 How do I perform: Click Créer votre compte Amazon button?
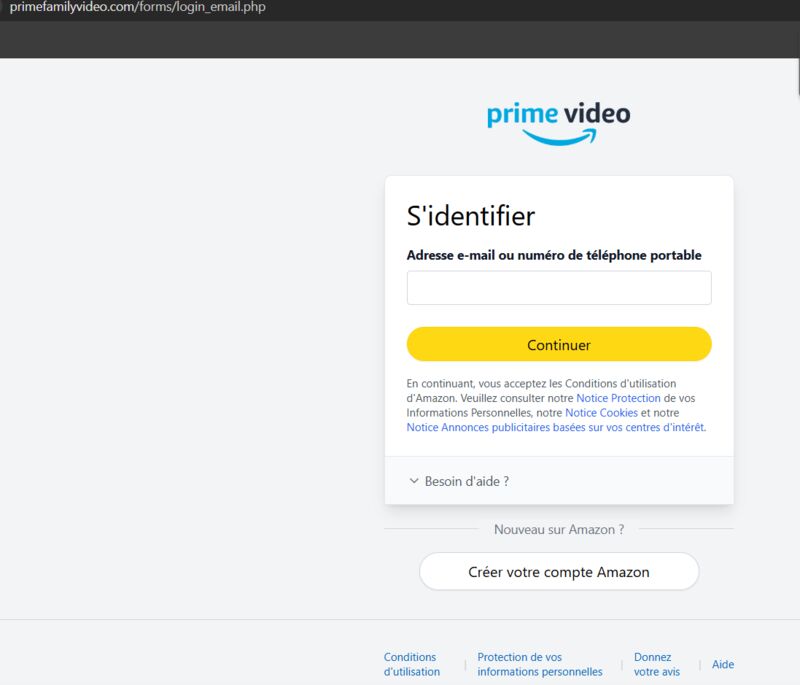pos(559,572)
